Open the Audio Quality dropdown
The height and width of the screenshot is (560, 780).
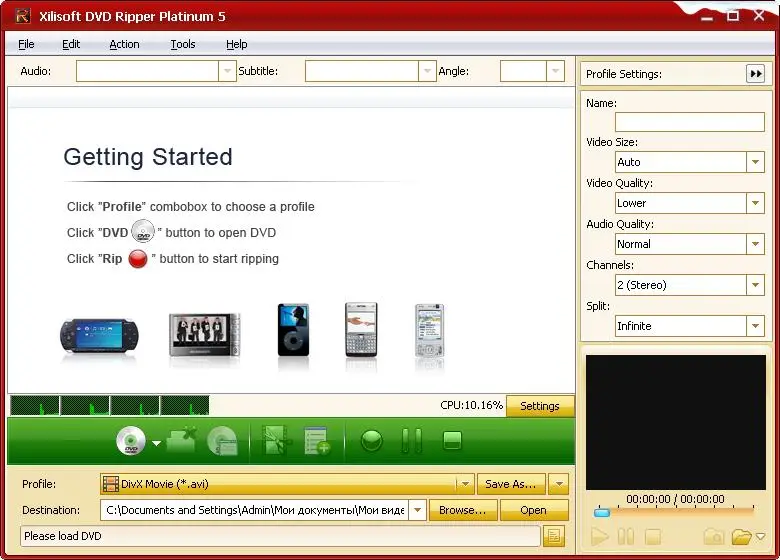(755, 244)
